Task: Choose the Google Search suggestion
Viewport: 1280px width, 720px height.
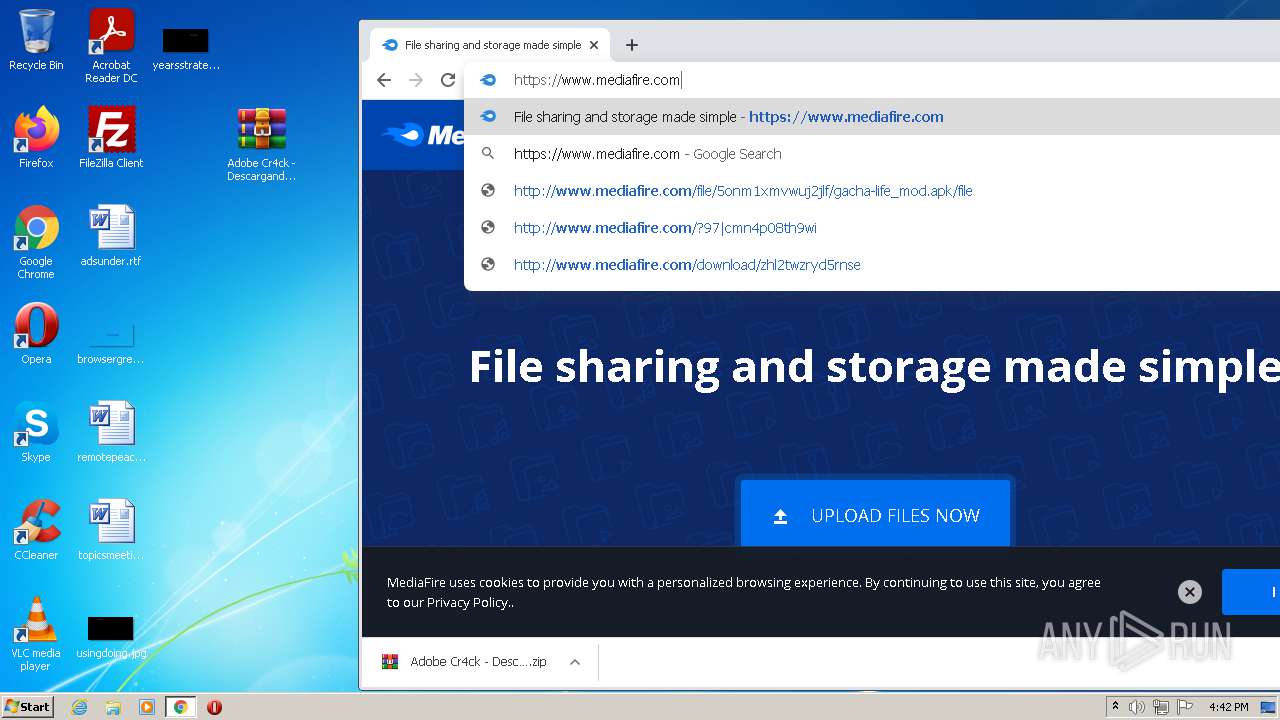Action: [x=872, y=154]
